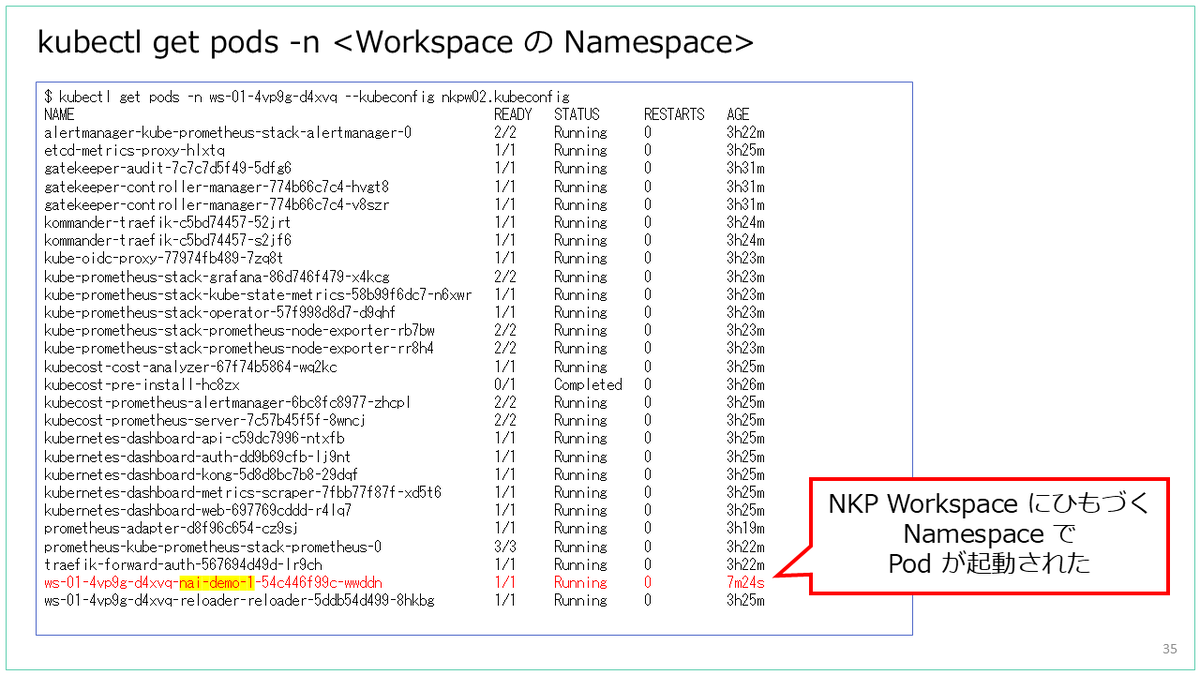1200x675 pixels.
Task: Click the AGE column header
Action: coord(738,115)
